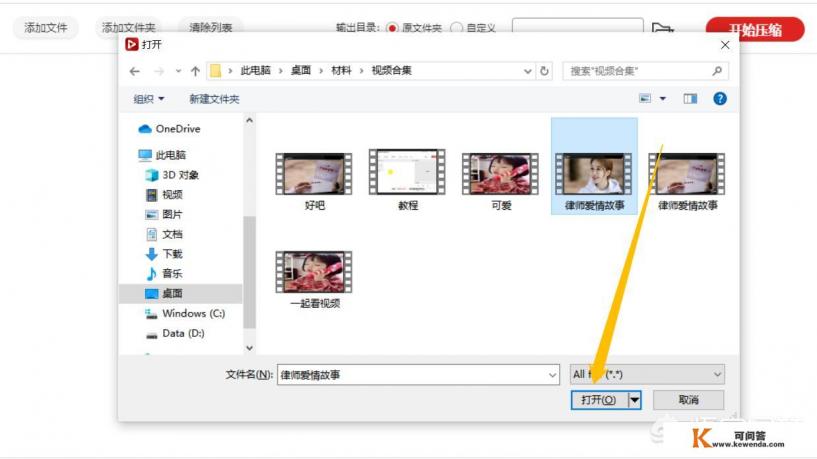Viewport: 817px width, 459px height.
Task: Click the 打开(O) button
Action: click(x=599, y=400)
